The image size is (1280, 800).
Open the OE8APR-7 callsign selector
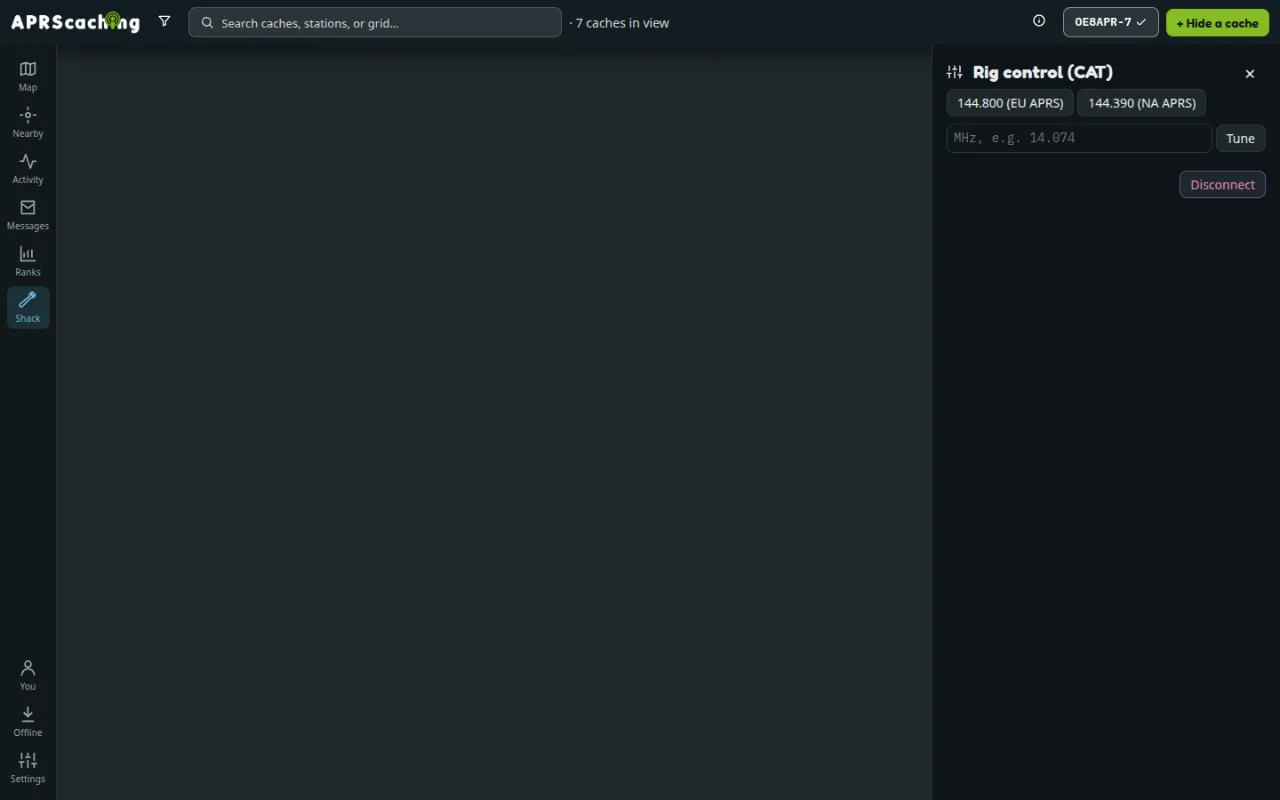point(1110,22)
